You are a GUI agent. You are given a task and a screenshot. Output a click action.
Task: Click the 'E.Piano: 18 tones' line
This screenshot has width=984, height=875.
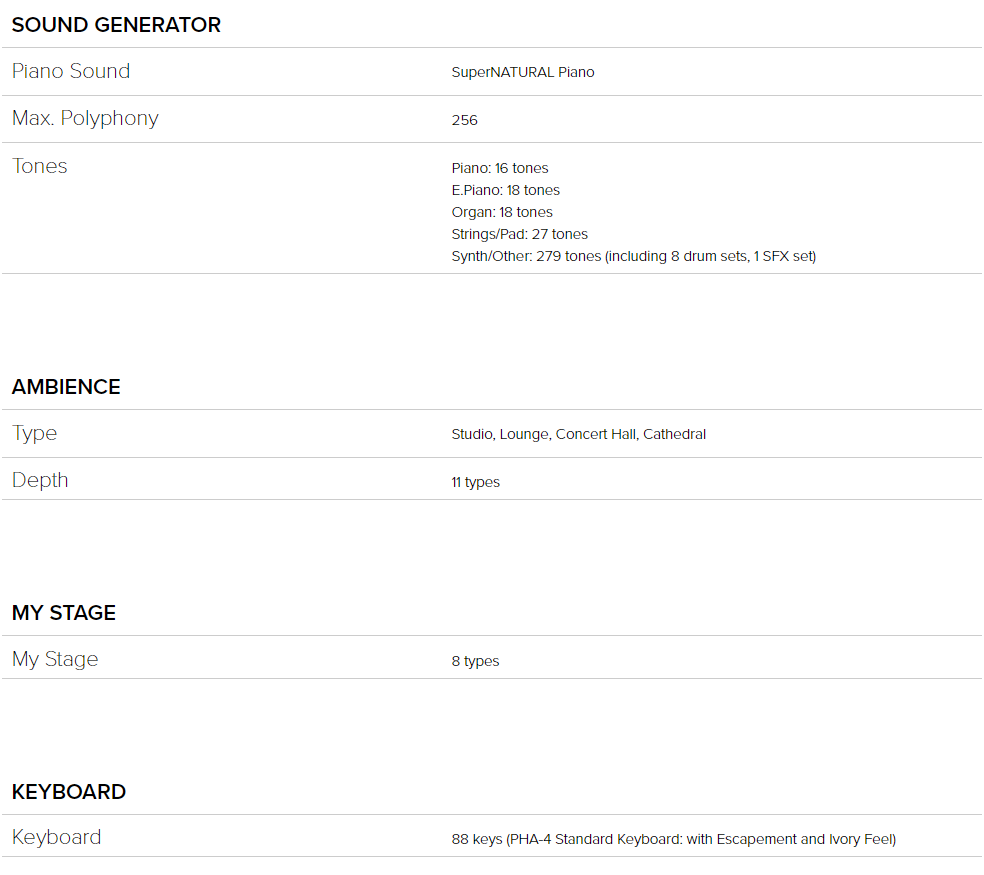[x=505, y=190]
